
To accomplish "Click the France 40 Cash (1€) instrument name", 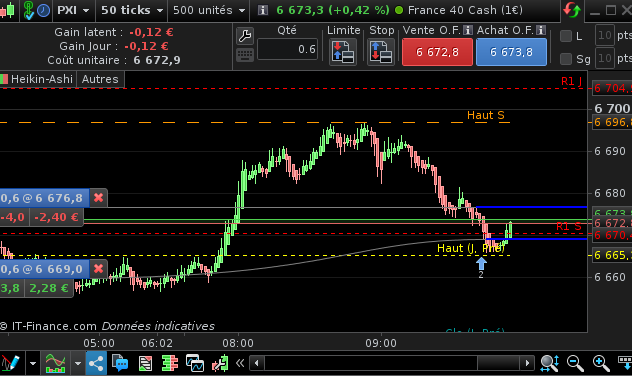I will tap(465, 10).
